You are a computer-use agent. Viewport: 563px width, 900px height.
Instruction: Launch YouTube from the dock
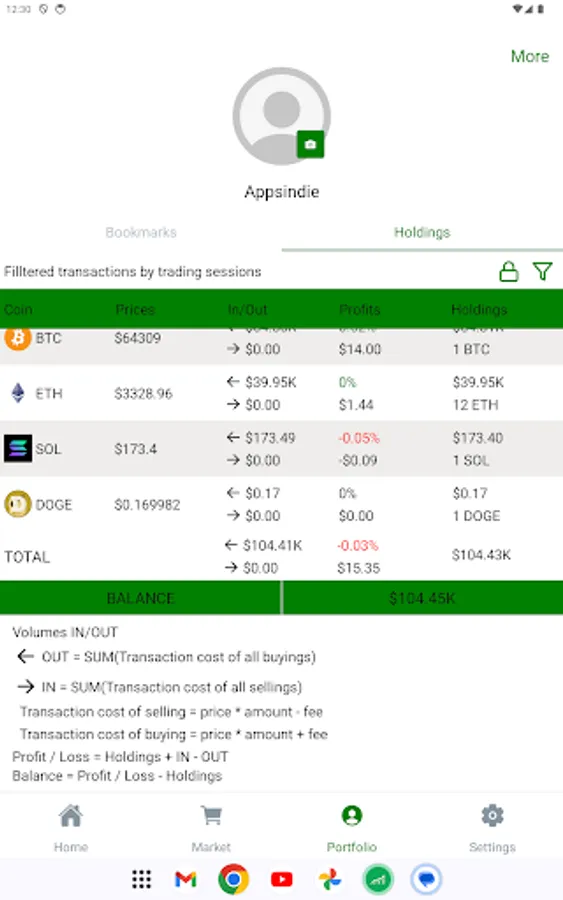click(281, 879)
